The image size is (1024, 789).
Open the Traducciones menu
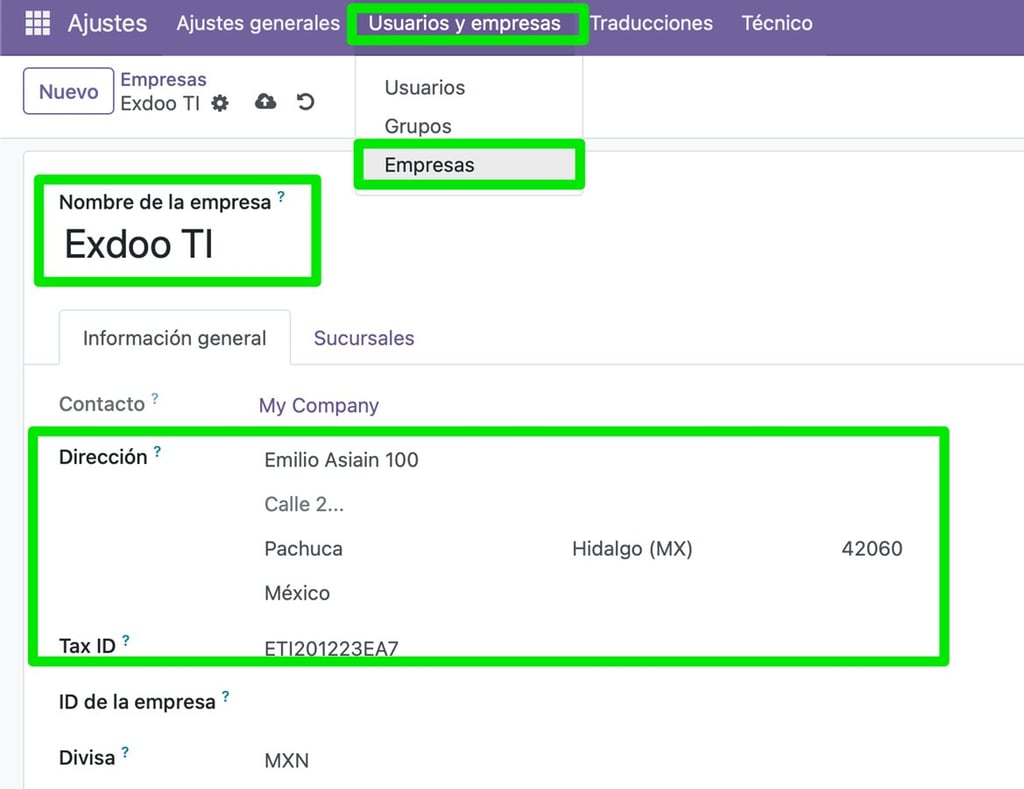point(651,24)
